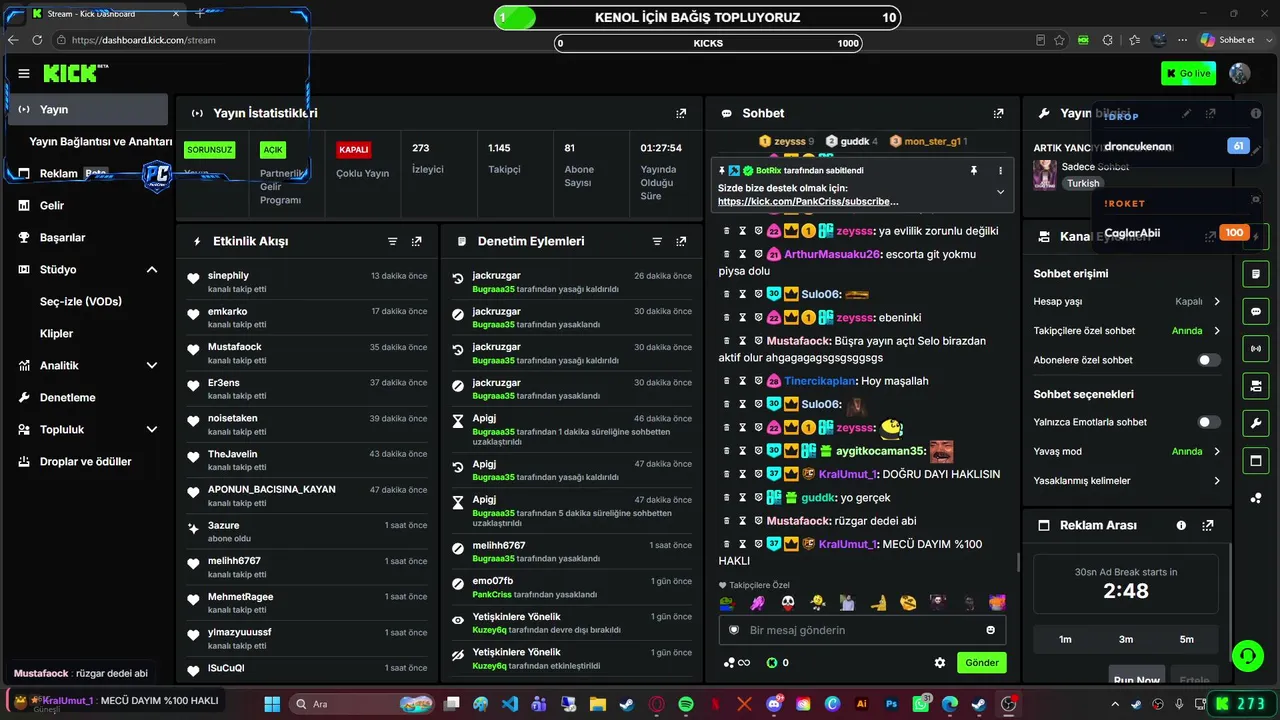Click the green support headset button

(x=1247, y=655)
